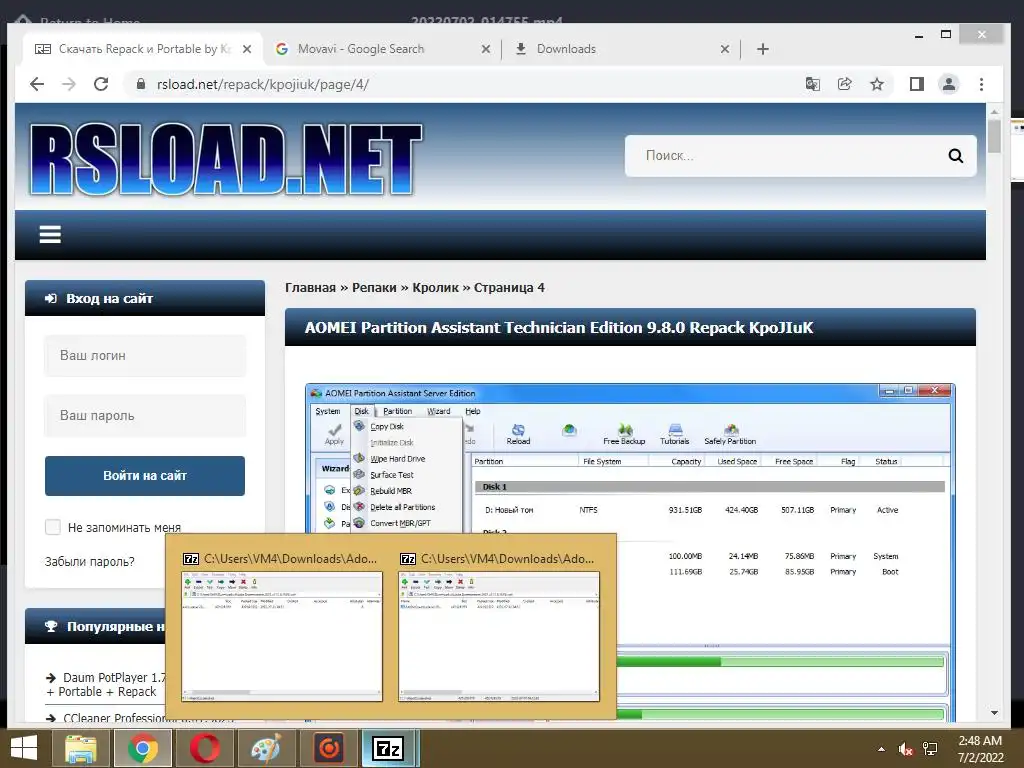The height and width of the screenshot is (768, 1024).
Task: Bookmark this page with the star
Action: (x=877, y=84)
